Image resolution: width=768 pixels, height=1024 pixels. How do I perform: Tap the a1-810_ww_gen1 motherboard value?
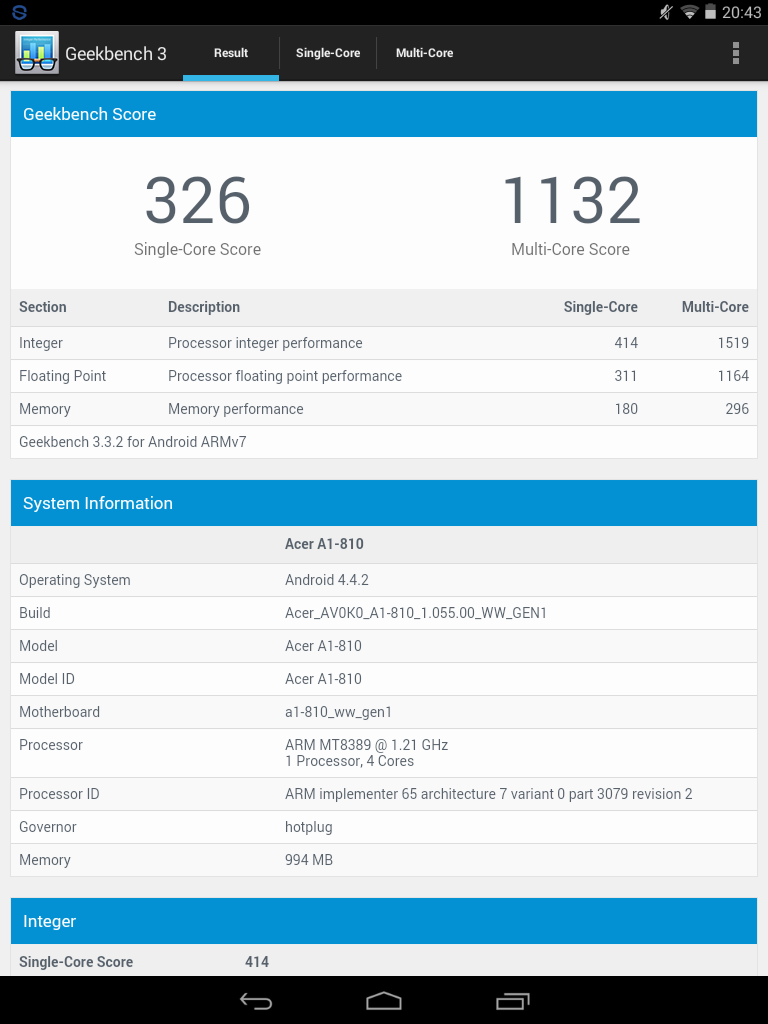(338, 712)
